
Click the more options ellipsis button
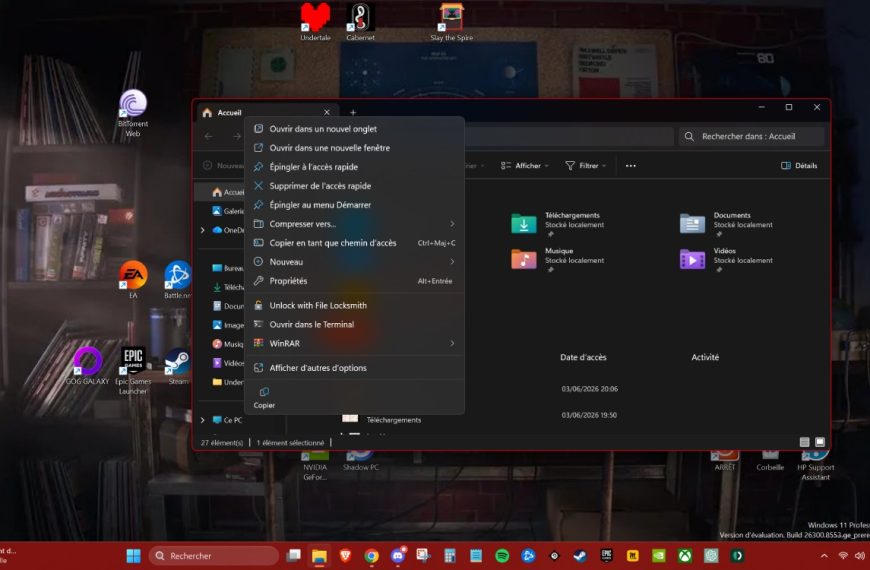(x=631, y=165)
